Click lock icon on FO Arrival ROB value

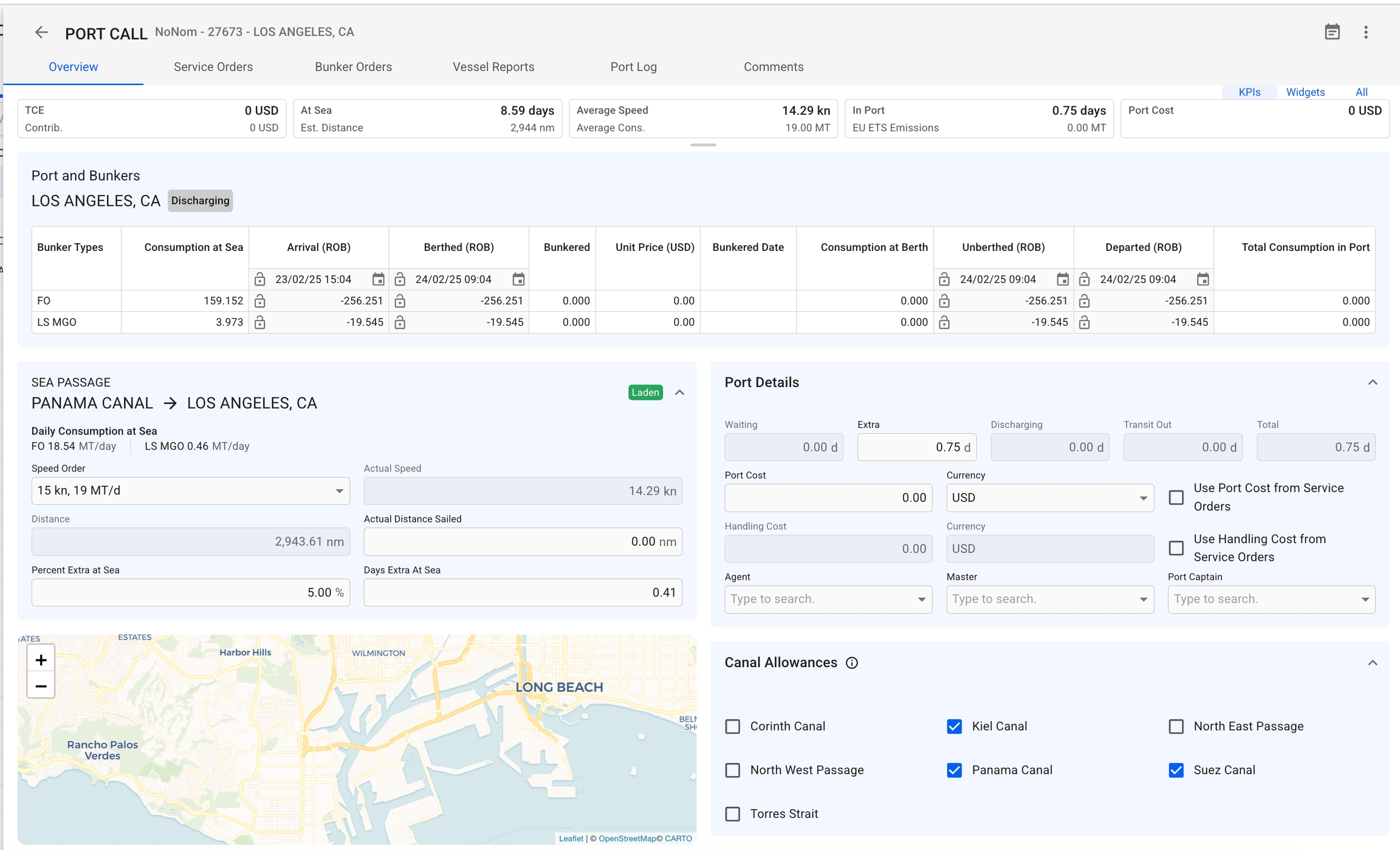coord(260,301)
